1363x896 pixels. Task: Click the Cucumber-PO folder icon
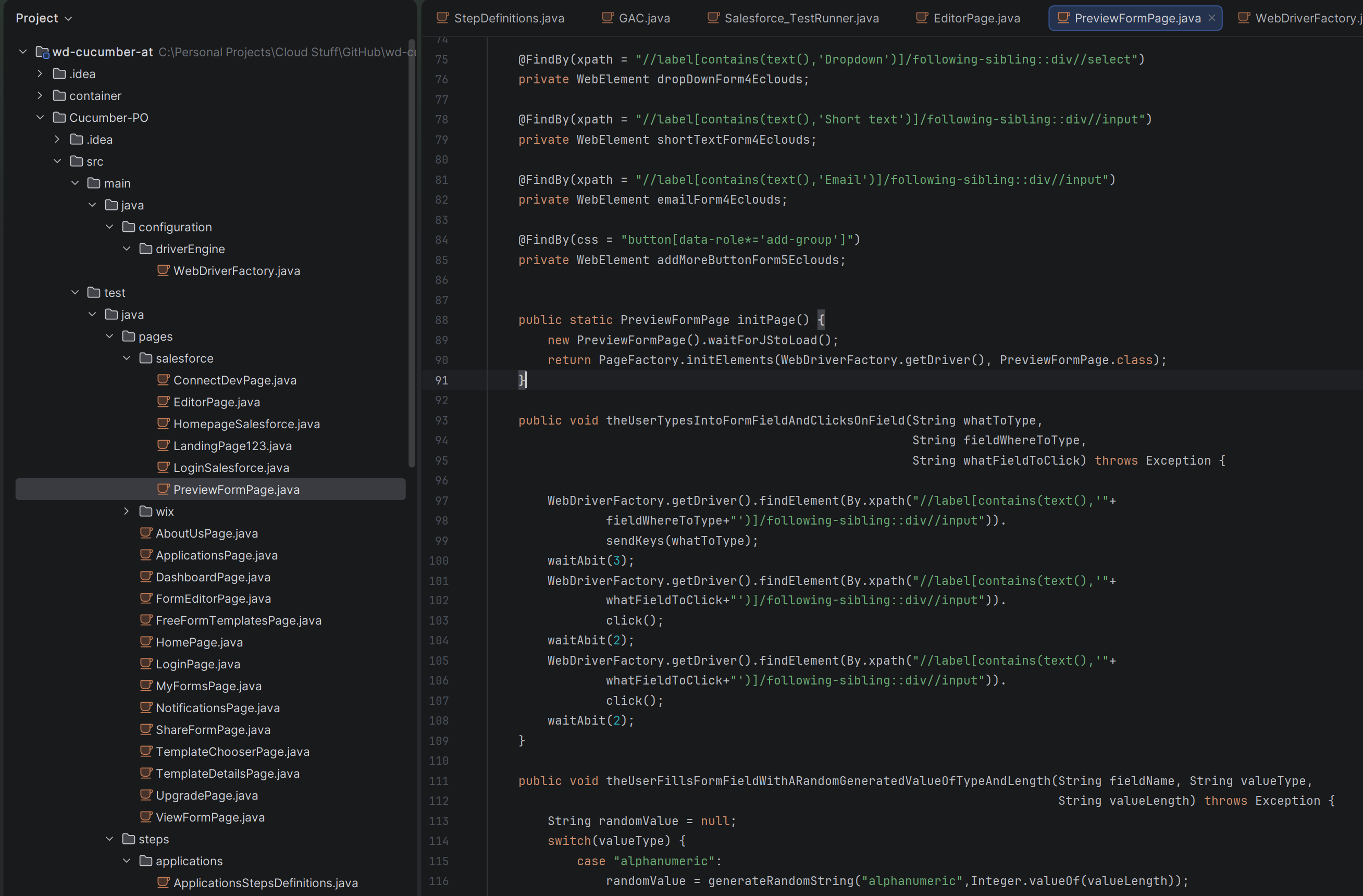pyautogui.click(x=59, y=117)
